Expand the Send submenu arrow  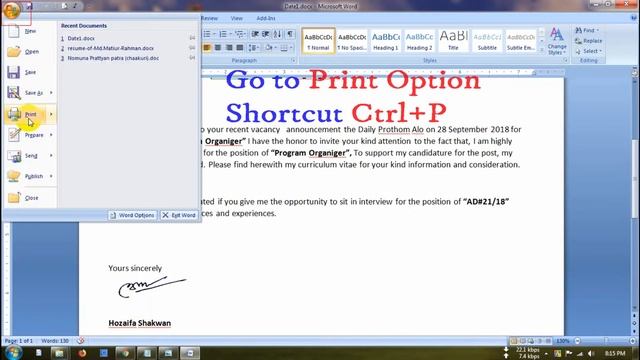click(51, 156)
